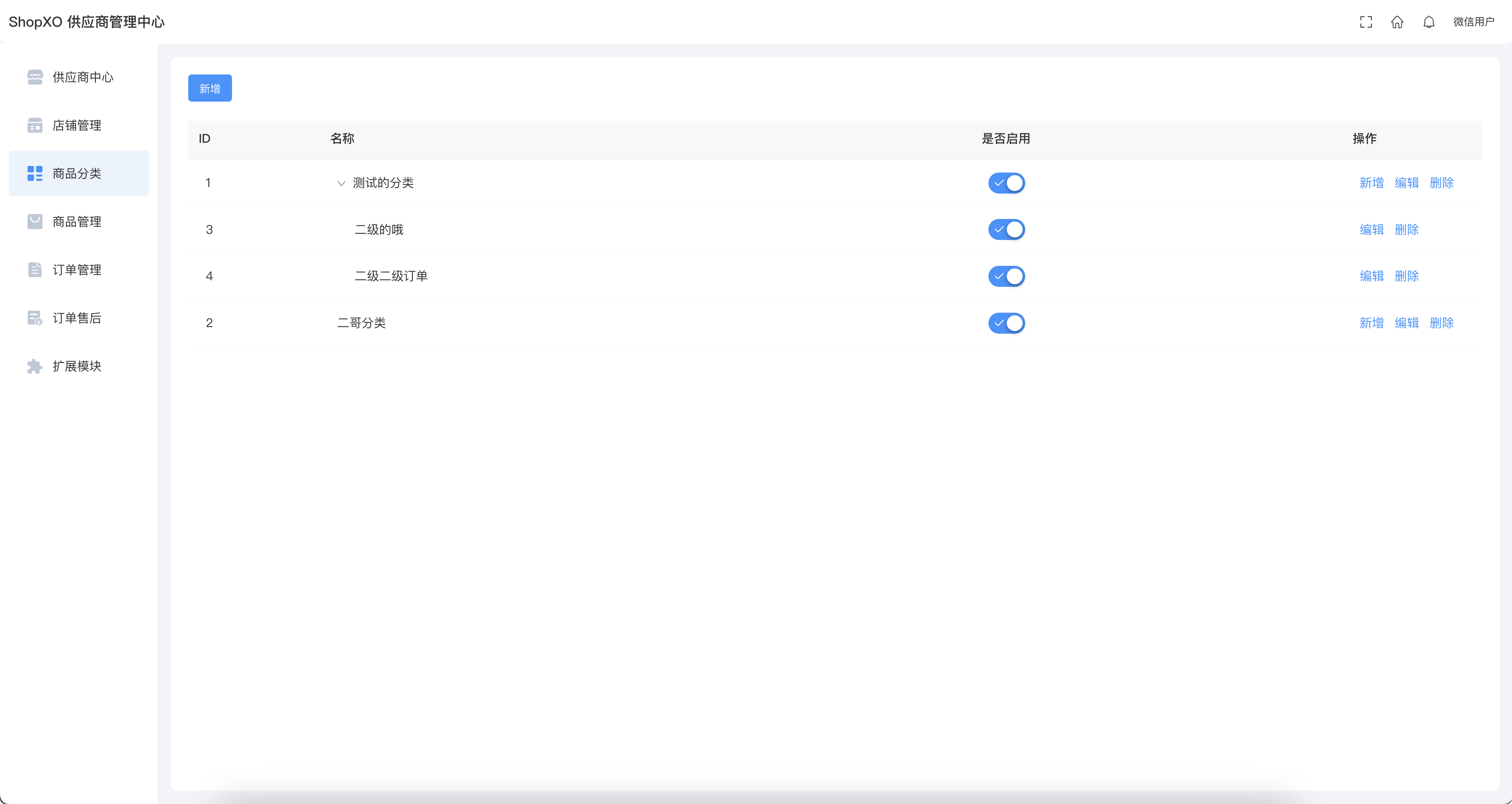Click the home icon in header
The height and width of the screenshot is (804, 1512).
coord(1397,22)
